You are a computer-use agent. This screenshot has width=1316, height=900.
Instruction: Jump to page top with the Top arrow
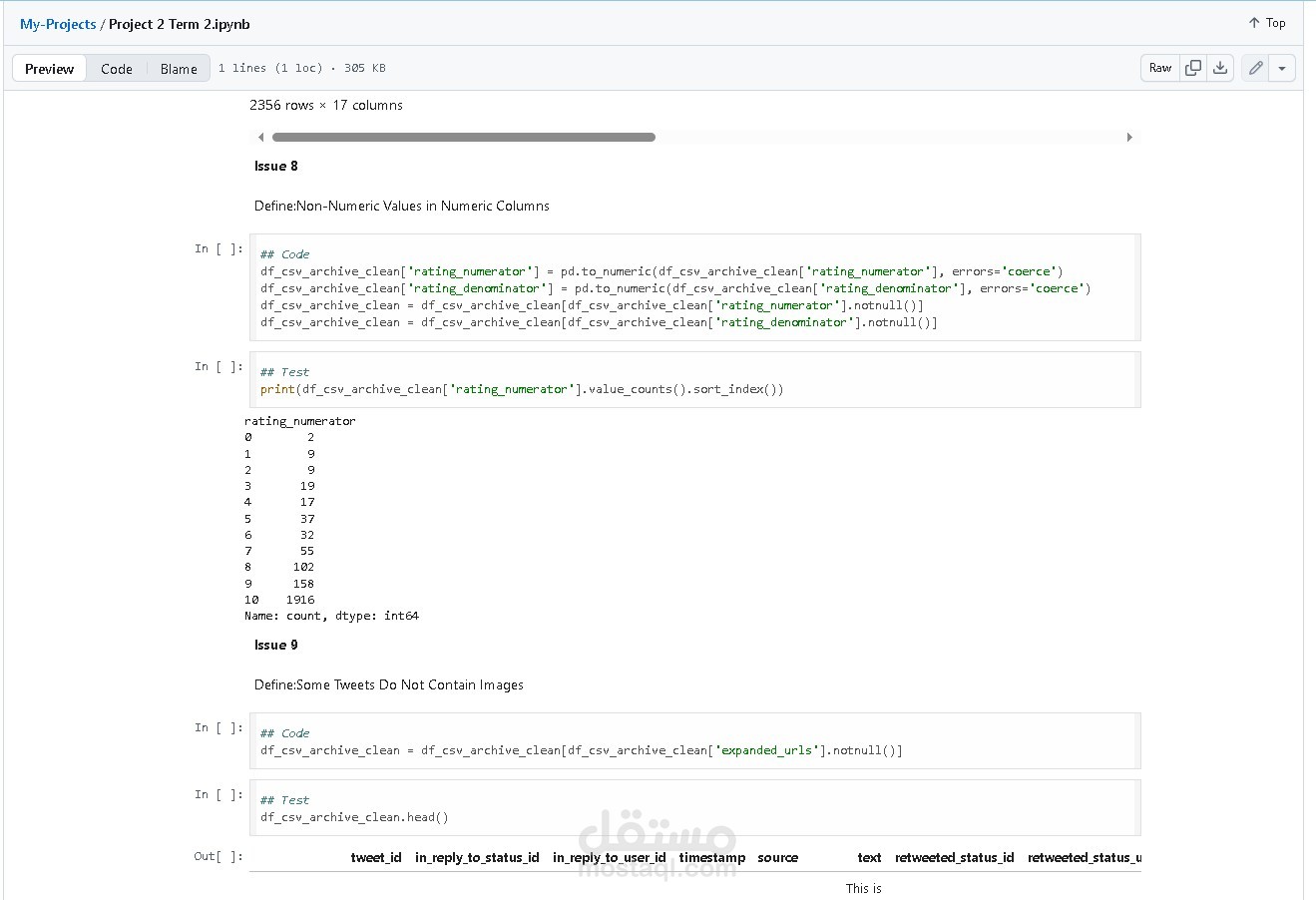coord(1265,22)
